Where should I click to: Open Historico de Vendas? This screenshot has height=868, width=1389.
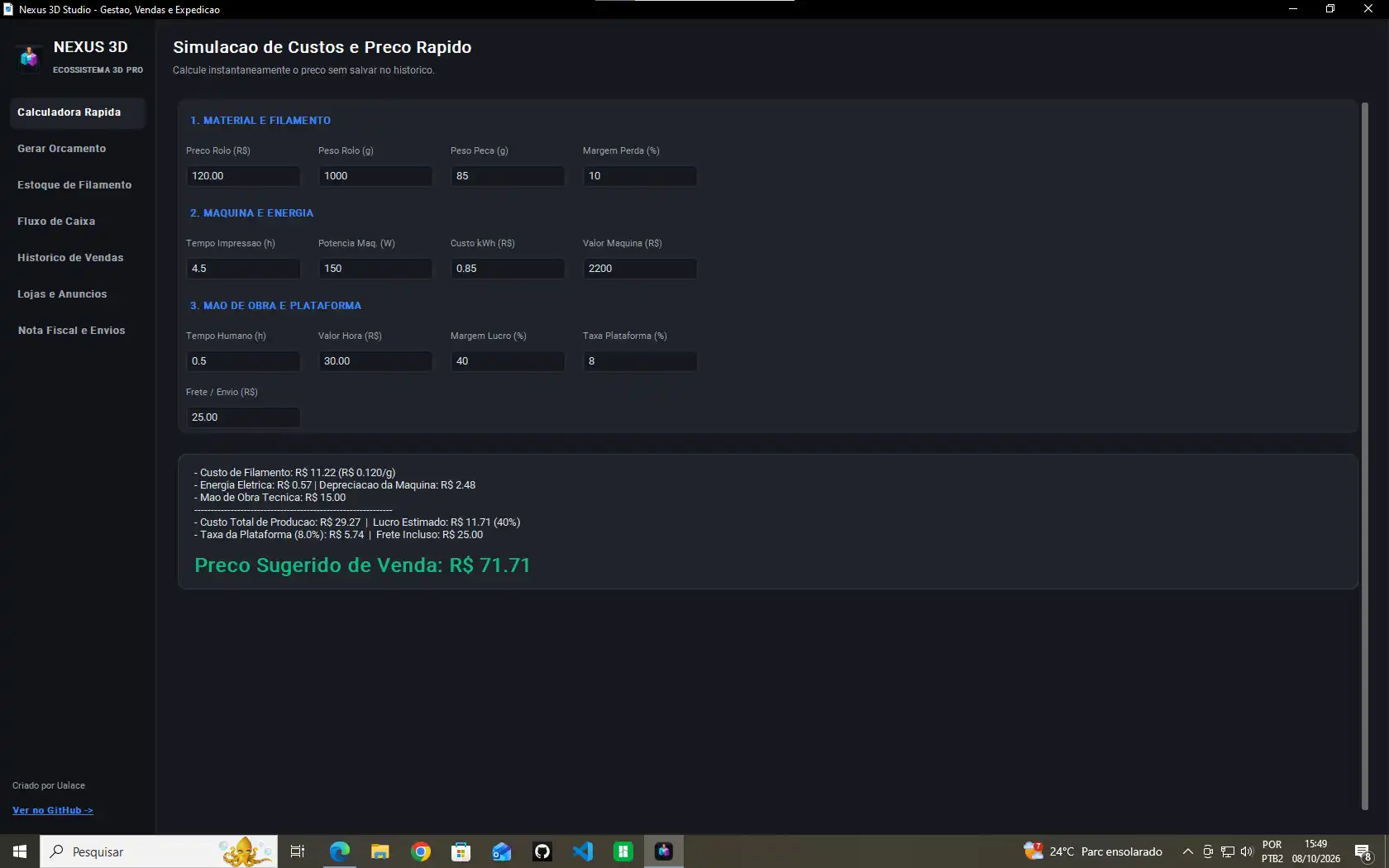pyautogui.click(x=78, y=258)
